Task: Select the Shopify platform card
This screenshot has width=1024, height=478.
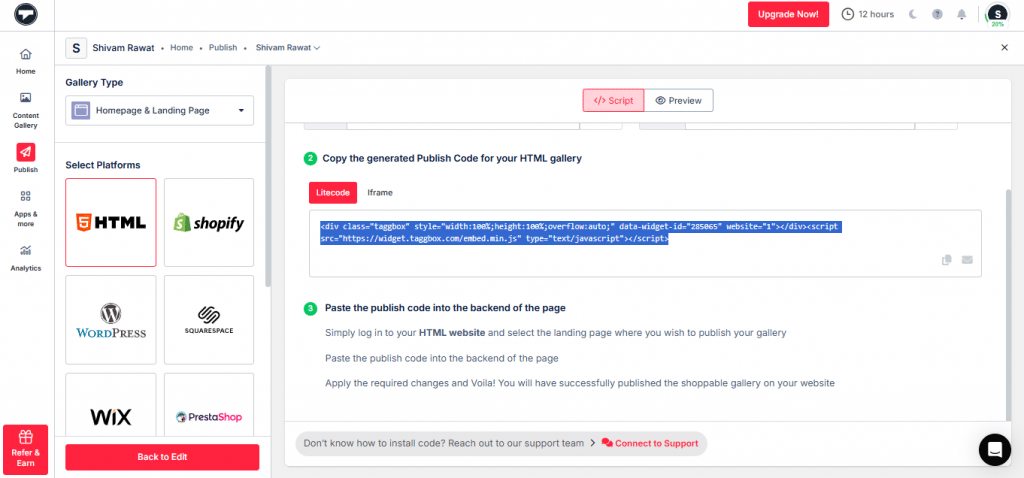Action: (209, 223)
